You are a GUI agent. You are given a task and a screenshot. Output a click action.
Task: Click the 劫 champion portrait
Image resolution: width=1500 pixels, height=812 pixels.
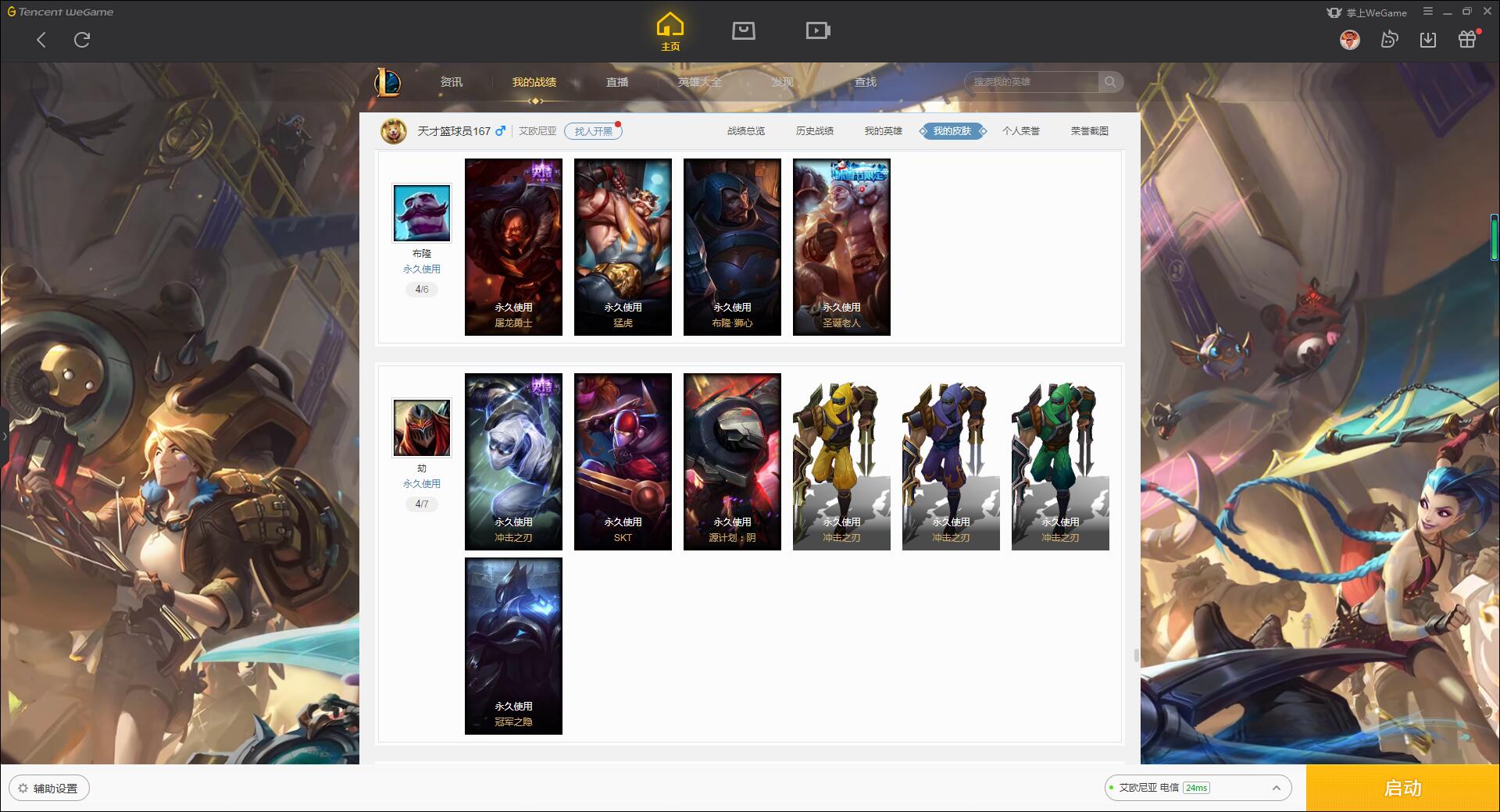tap(422, 428)
